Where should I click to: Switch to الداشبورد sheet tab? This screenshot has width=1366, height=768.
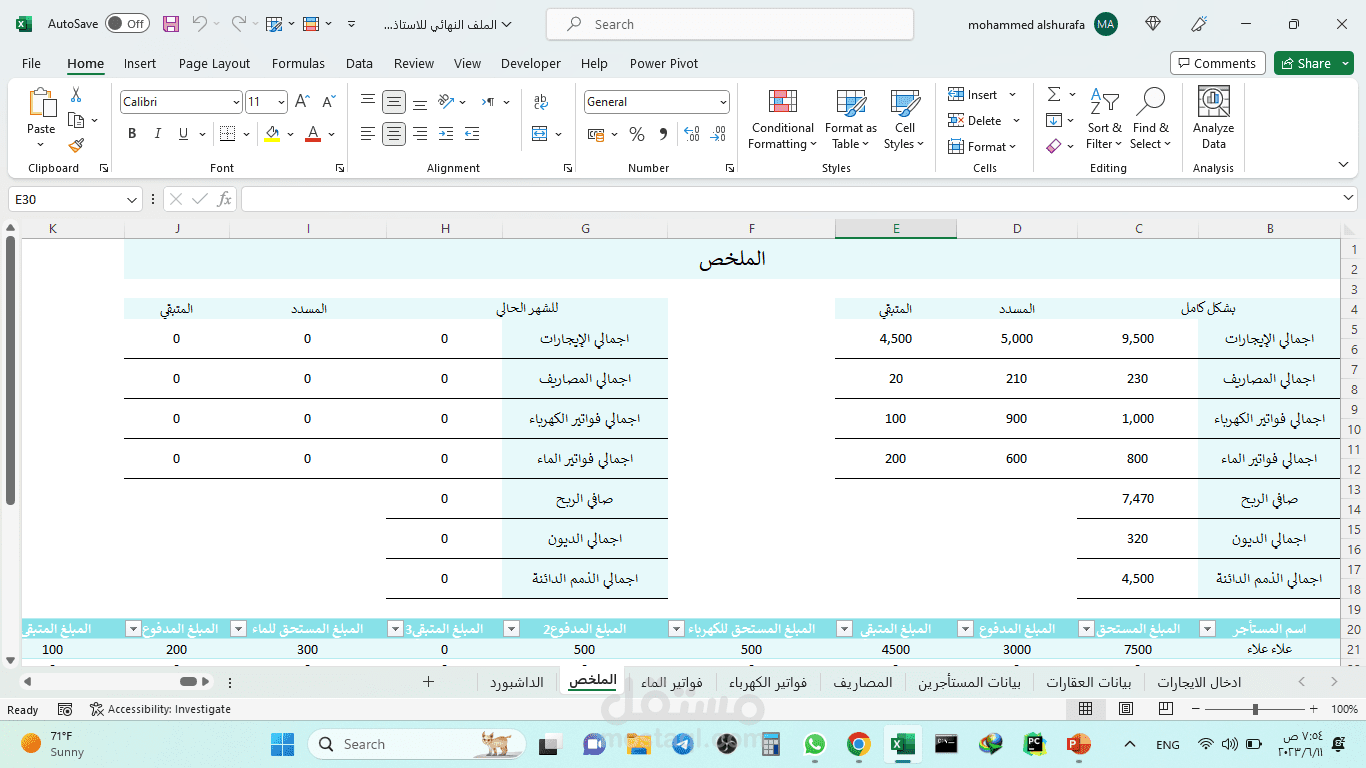(517, 683)
